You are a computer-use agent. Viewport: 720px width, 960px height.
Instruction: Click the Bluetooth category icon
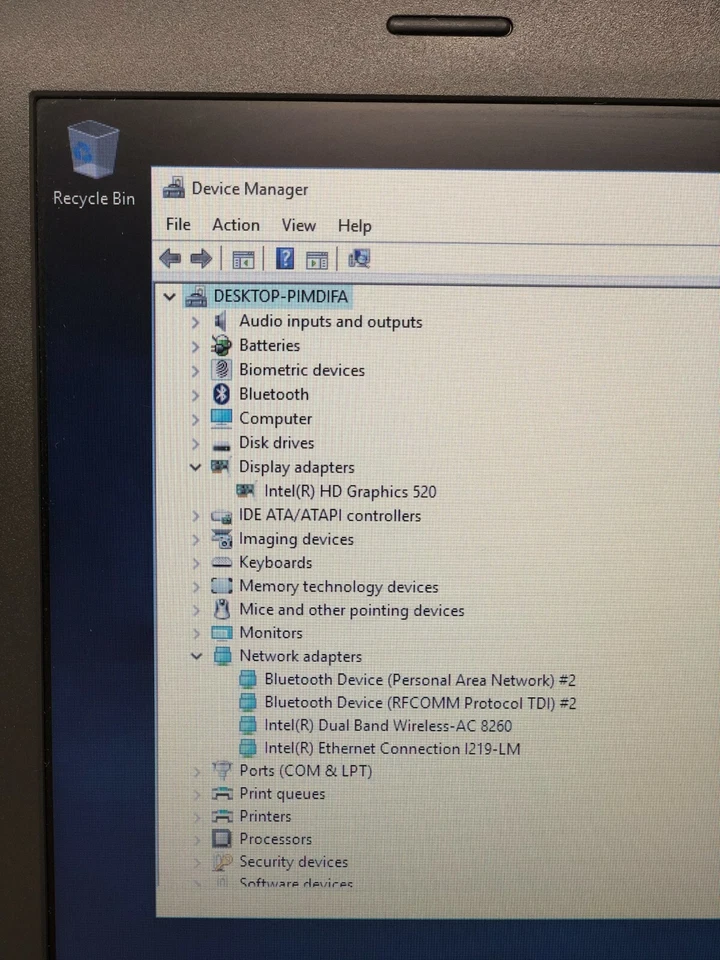pyautogui.click(x=221, y=394)
